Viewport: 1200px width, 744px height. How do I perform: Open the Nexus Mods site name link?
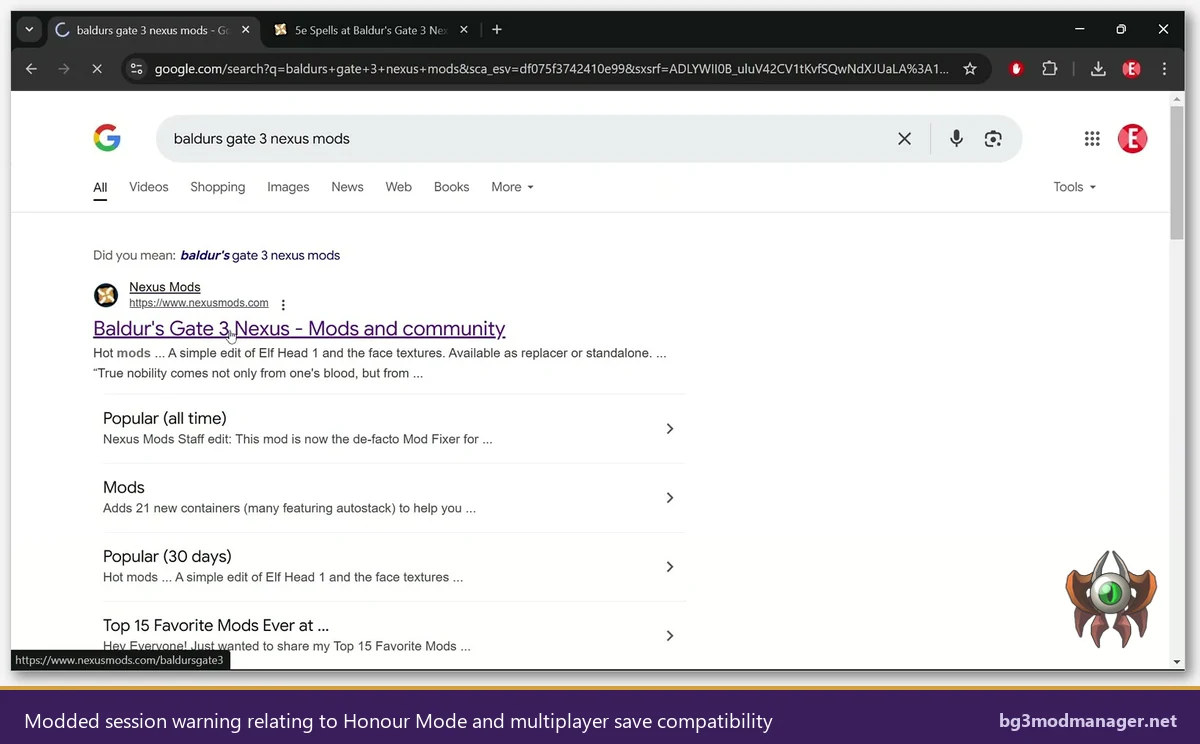tap(165, 287)
